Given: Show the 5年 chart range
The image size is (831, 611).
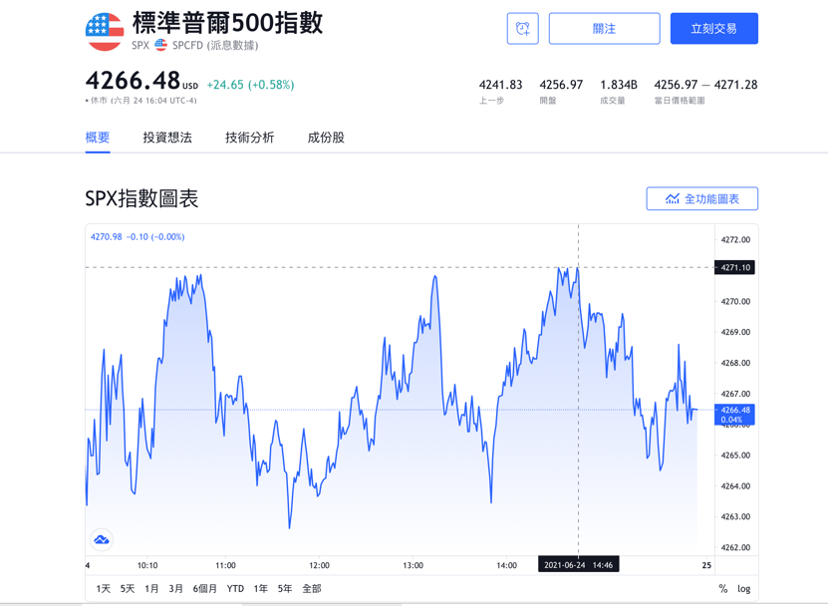Looking at the screenshot, I should pos(285,590).
